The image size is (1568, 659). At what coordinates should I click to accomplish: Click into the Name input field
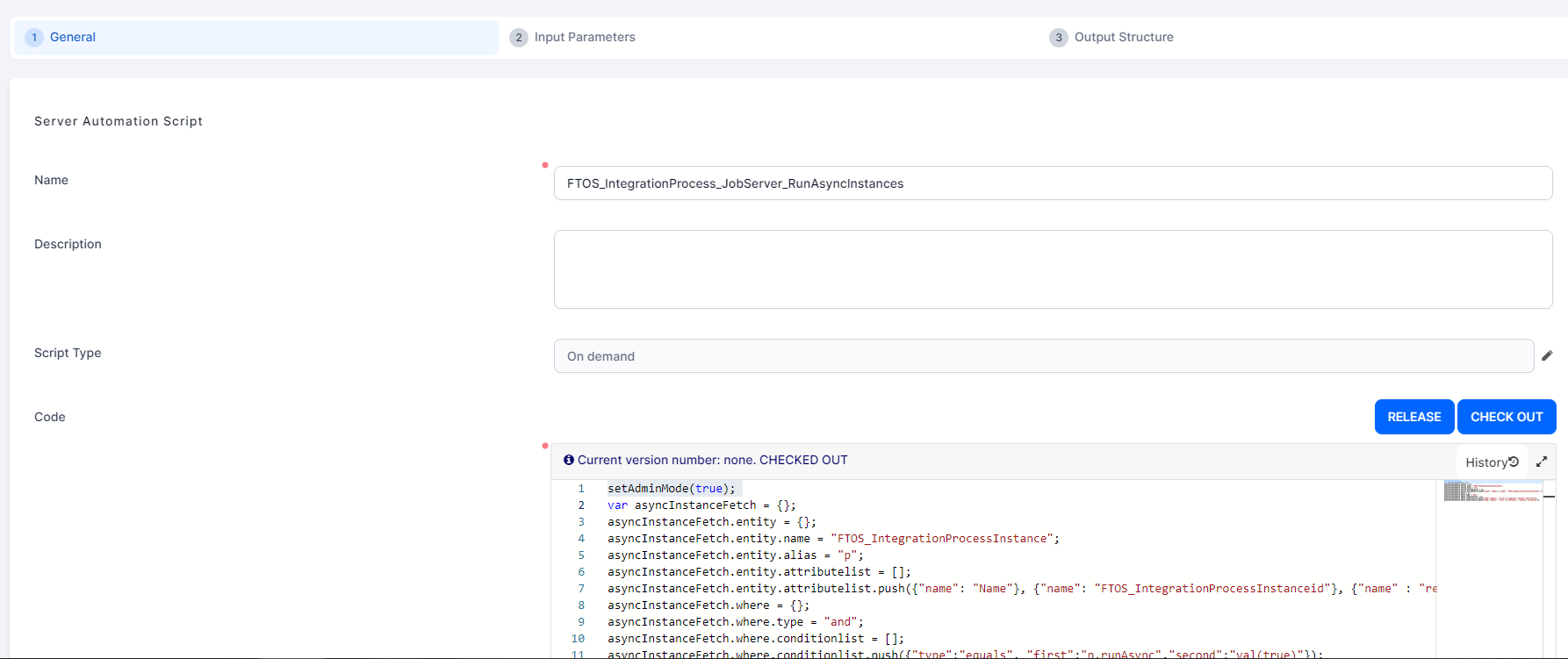(x=1052, y=183)
